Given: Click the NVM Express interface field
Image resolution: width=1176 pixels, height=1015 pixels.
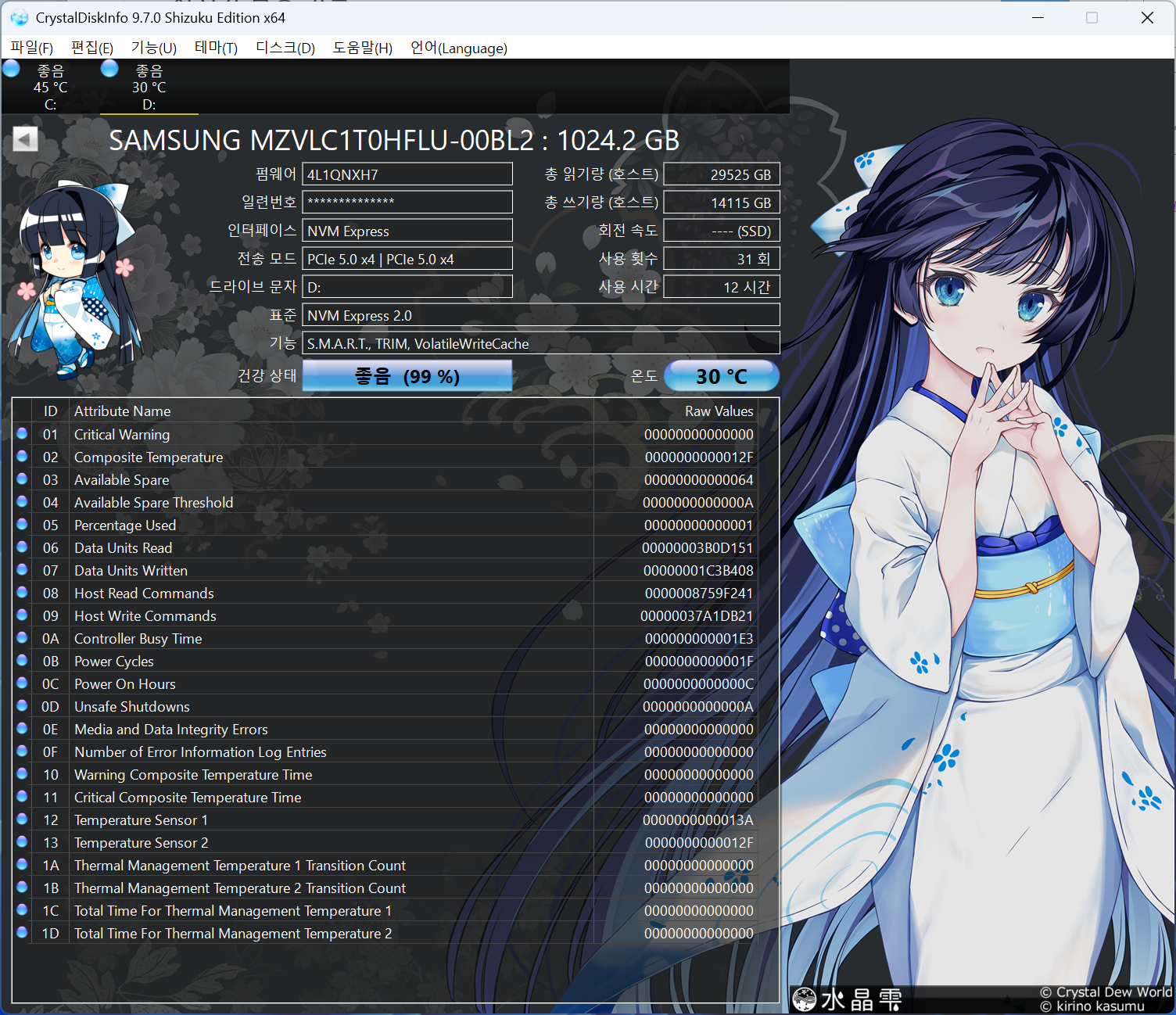Looking at the screenshot, I should (407, 231).
